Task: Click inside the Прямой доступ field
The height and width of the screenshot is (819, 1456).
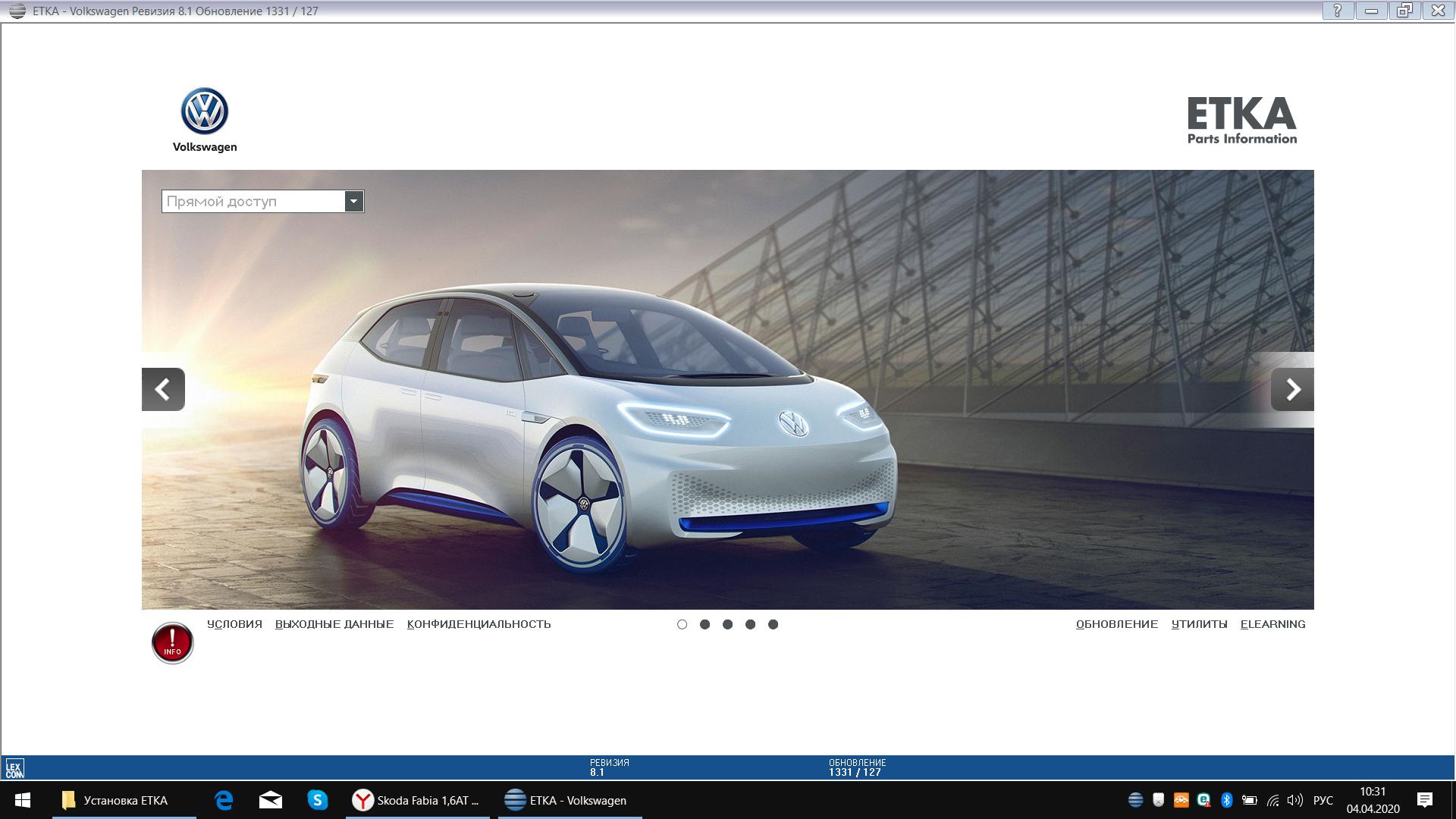Action: click(x=253, y=201)
